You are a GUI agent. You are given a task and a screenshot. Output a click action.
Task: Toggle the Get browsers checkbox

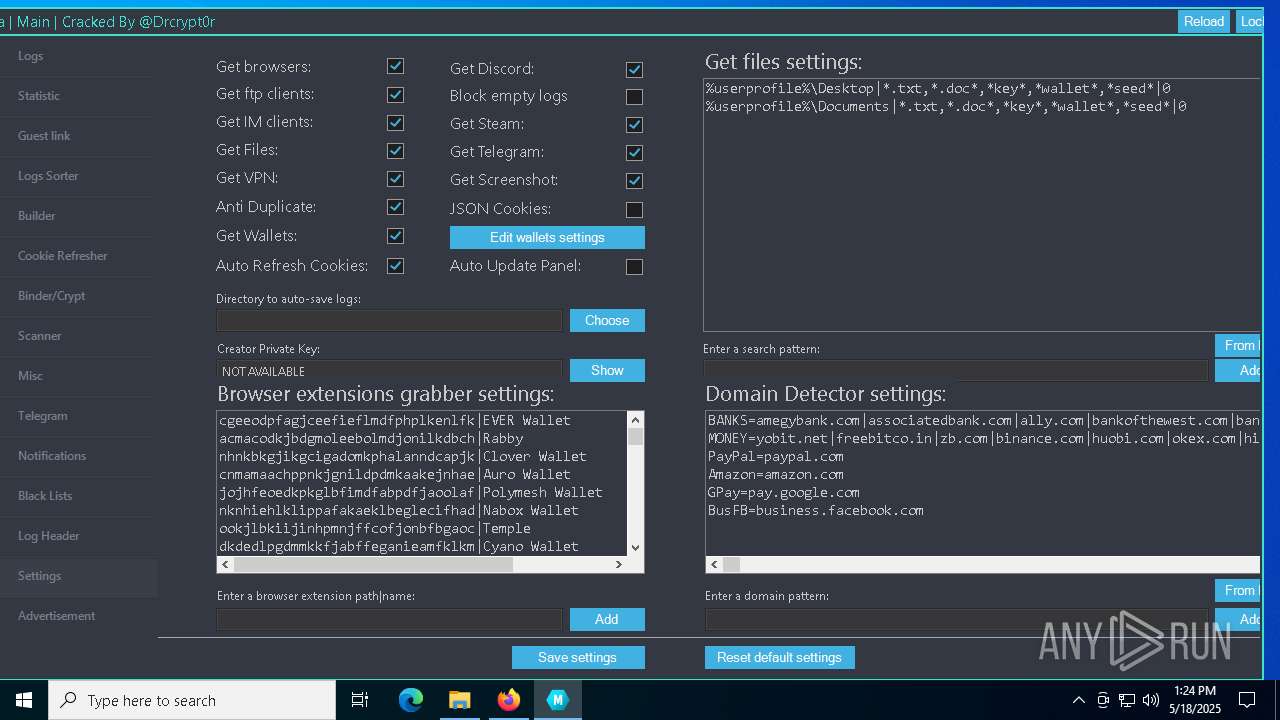(395, 66)
